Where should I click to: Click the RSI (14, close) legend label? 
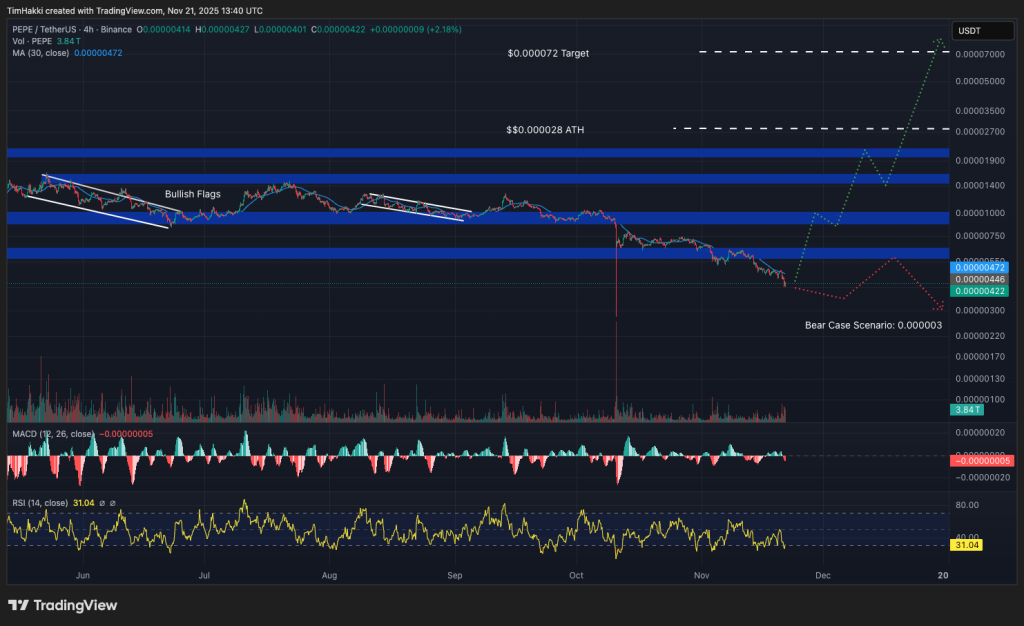tap(40, 503)
